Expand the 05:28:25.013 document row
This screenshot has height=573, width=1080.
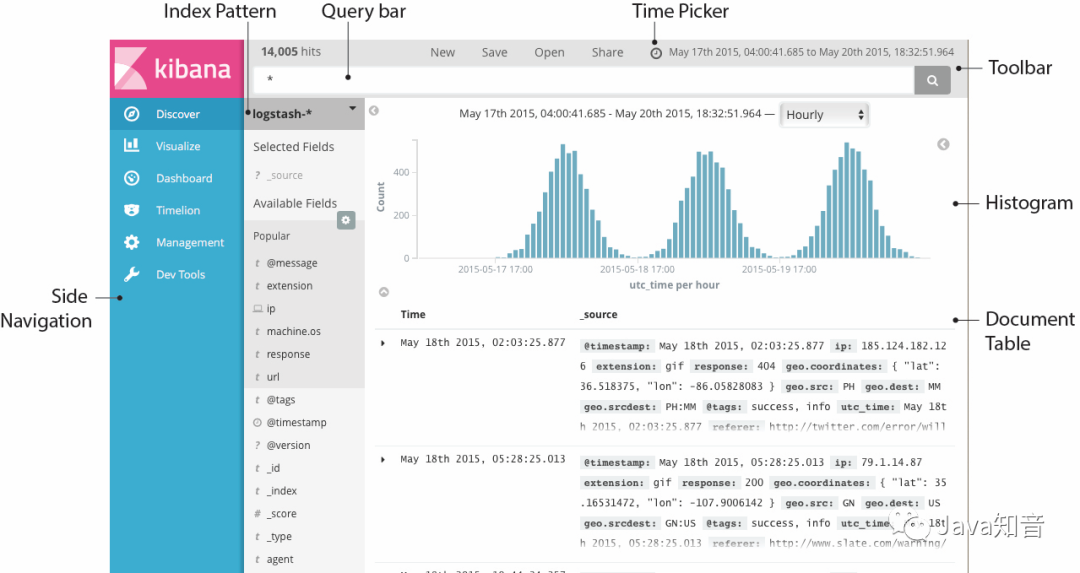pyautogui.click(x=383, y=459)
